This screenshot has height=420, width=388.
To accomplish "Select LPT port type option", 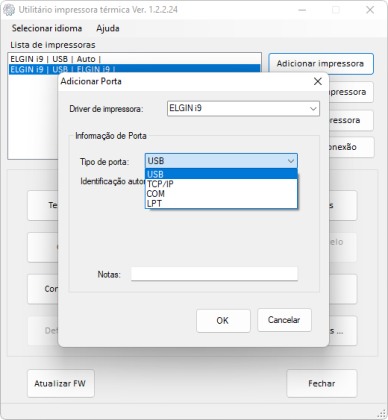I will (x=221, y=203).
